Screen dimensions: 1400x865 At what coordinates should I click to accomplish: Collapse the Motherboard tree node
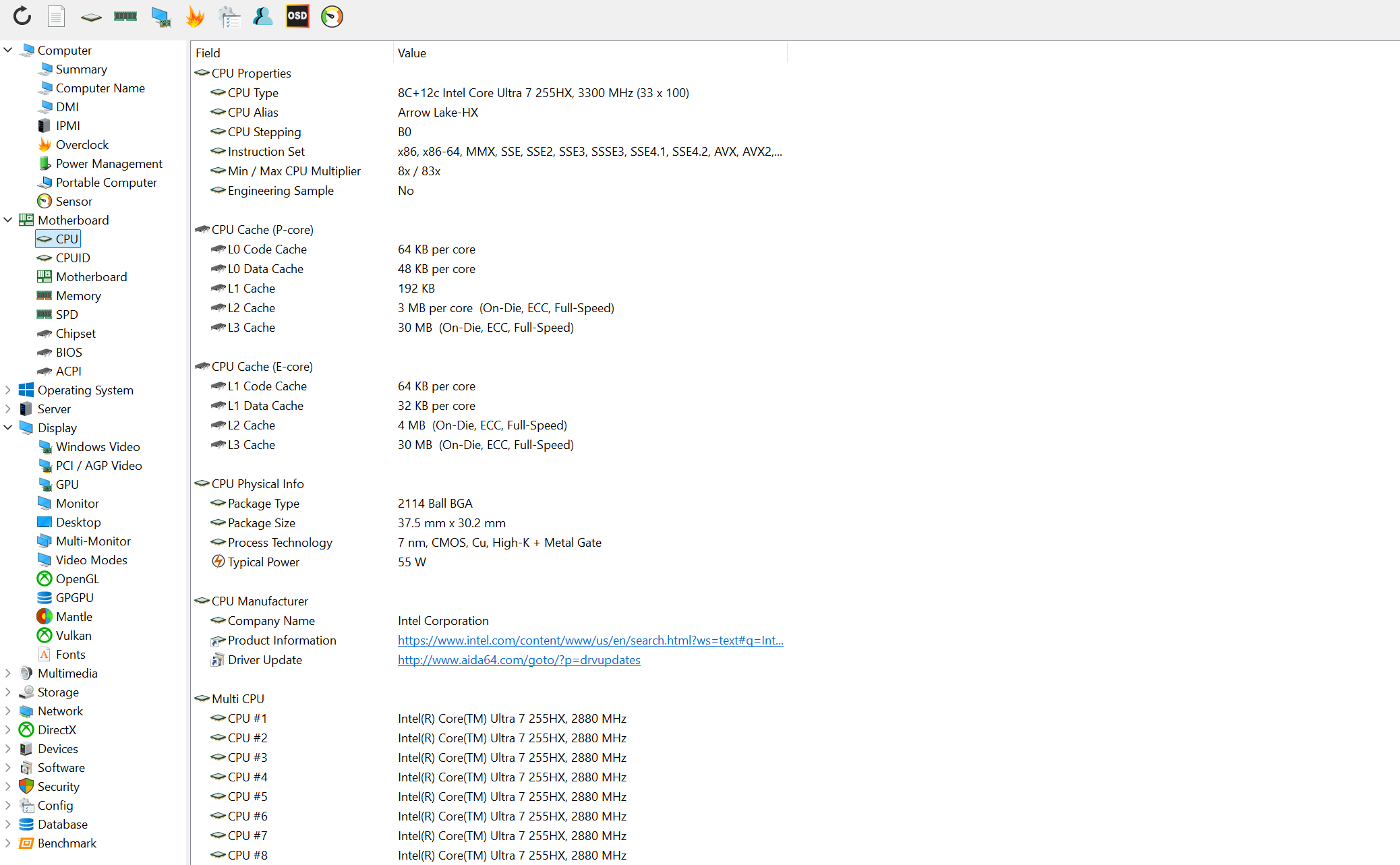(8, 220)
